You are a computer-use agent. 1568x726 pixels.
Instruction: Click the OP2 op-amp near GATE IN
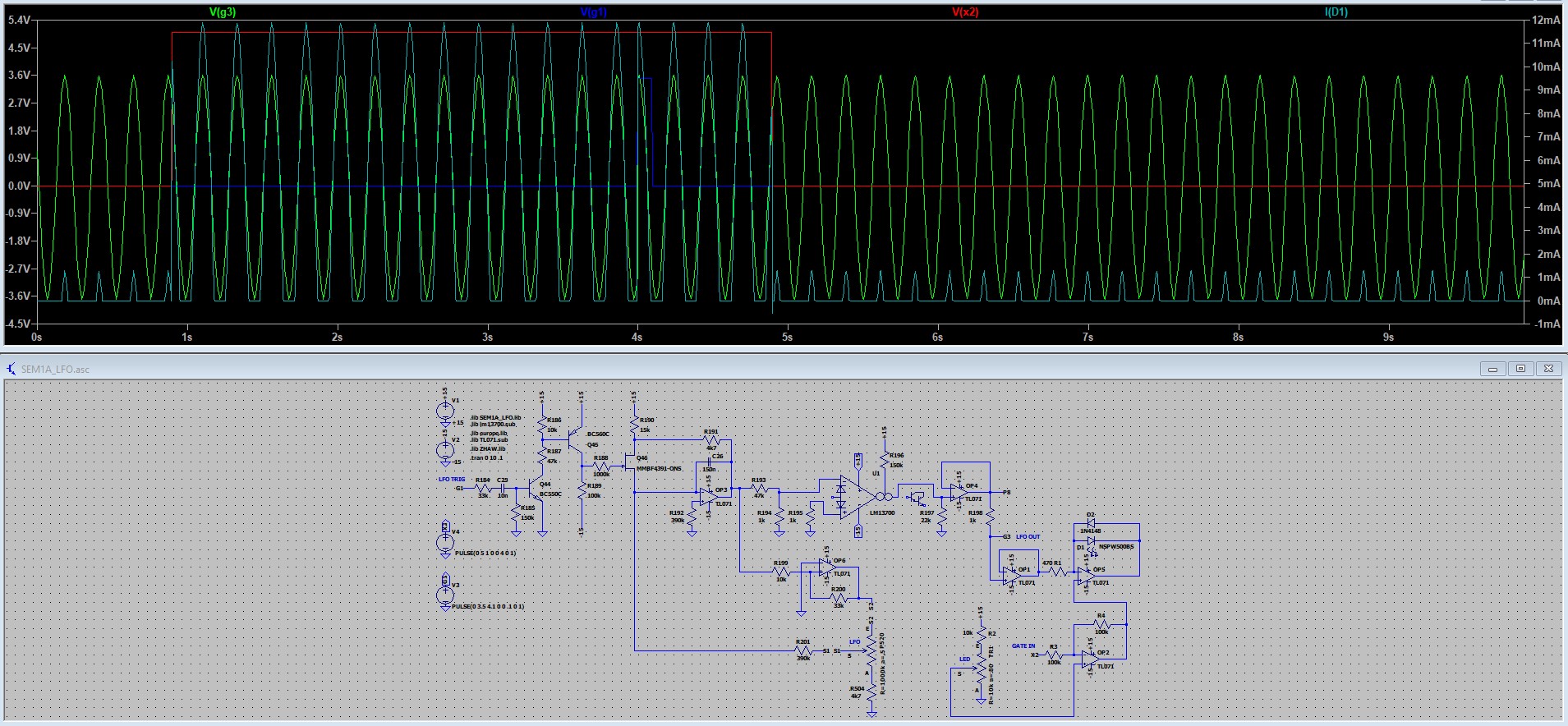coord(1092,659)
